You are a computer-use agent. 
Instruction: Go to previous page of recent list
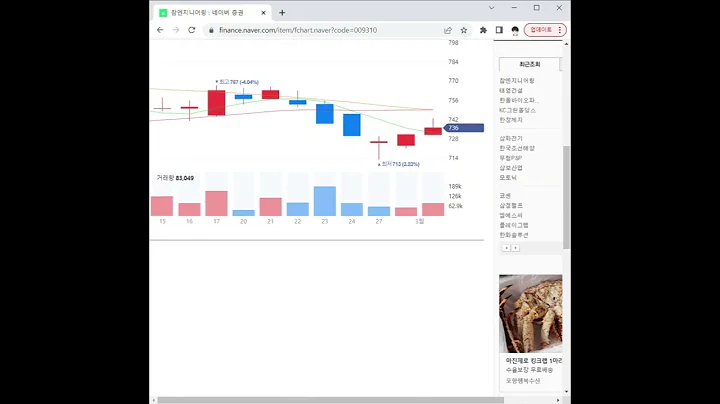click(506, 248)
